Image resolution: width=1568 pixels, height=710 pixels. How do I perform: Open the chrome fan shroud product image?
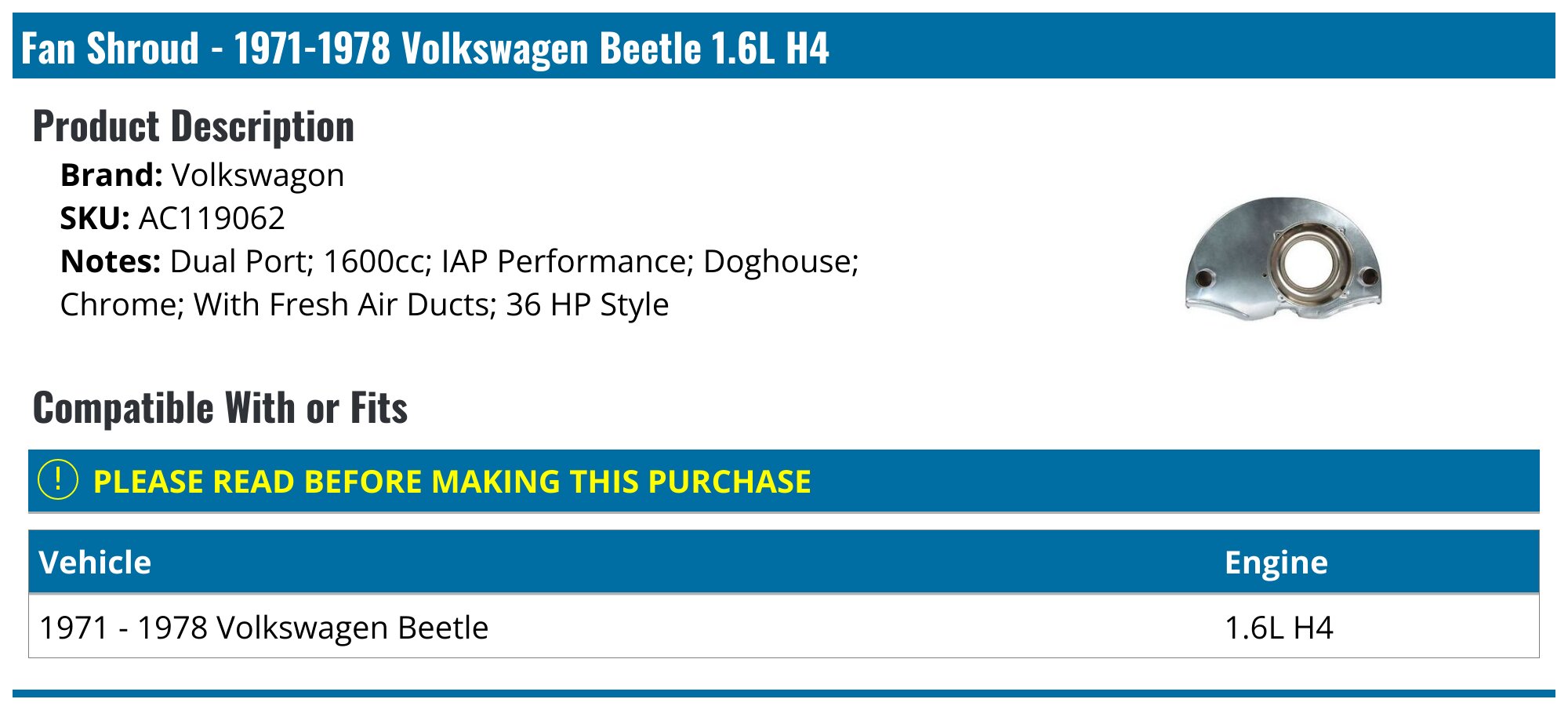[1283, 259]
